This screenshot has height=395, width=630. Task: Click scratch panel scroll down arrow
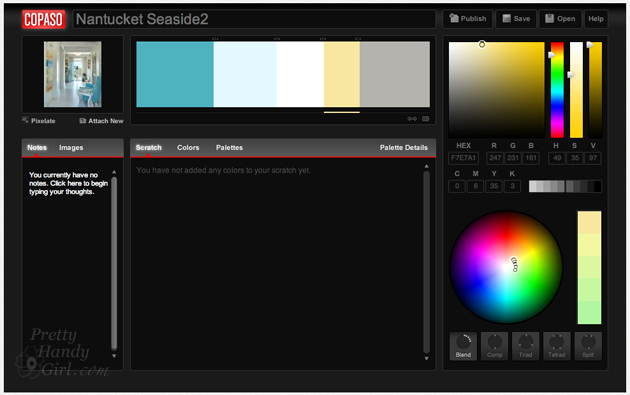[x=426, y=358]
